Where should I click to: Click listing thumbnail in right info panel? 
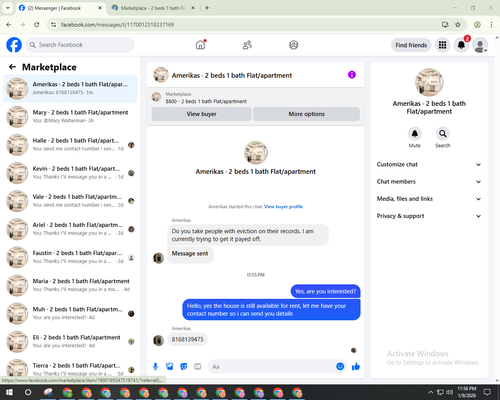click(x=429, y=82)
